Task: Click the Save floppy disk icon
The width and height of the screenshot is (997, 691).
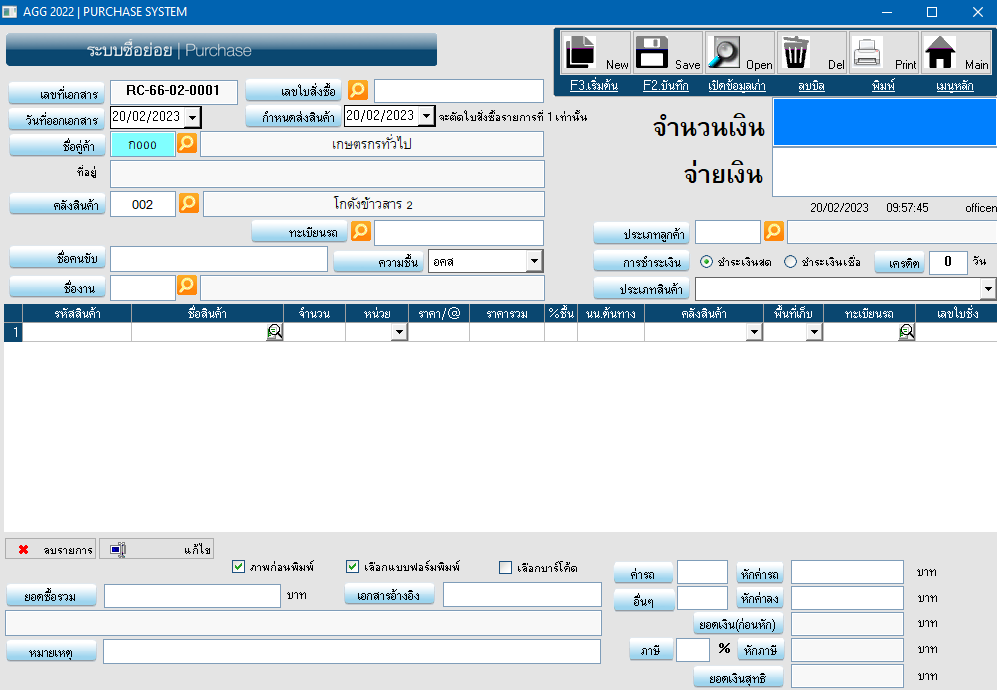Action: 667,52
